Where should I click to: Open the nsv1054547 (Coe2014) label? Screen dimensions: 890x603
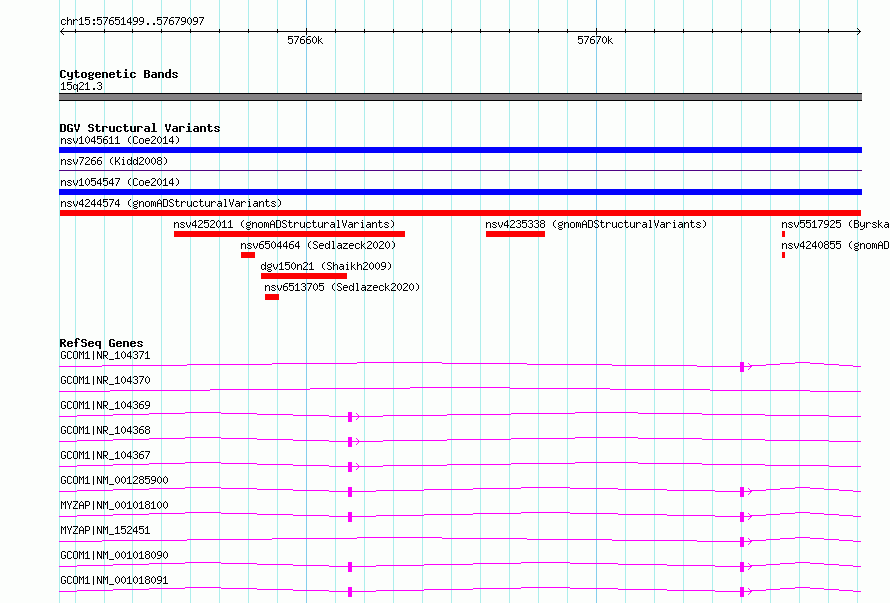120,182
